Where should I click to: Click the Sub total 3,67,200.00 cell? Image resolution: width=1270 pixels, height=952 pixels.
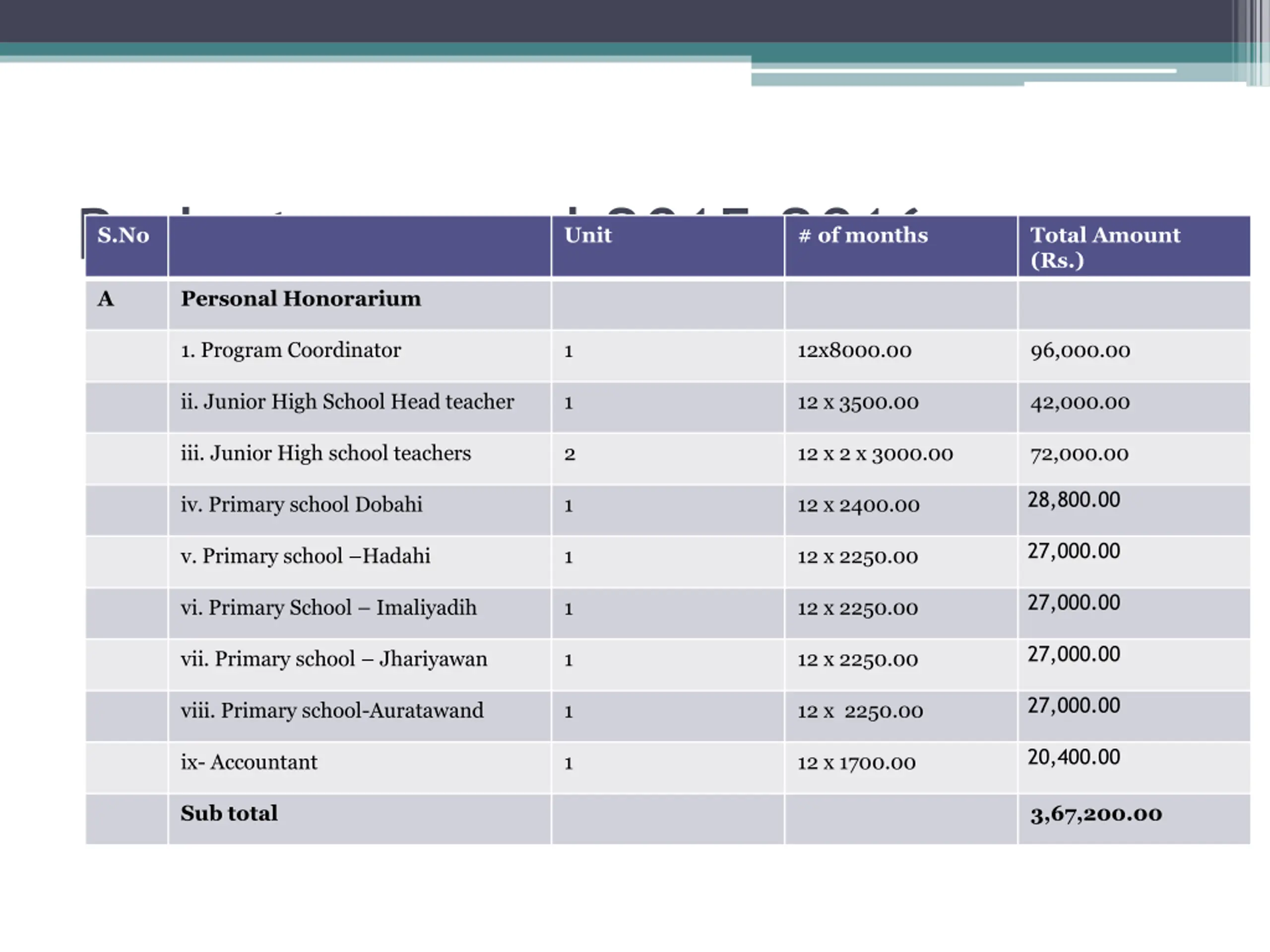(x=1096, y=814)
